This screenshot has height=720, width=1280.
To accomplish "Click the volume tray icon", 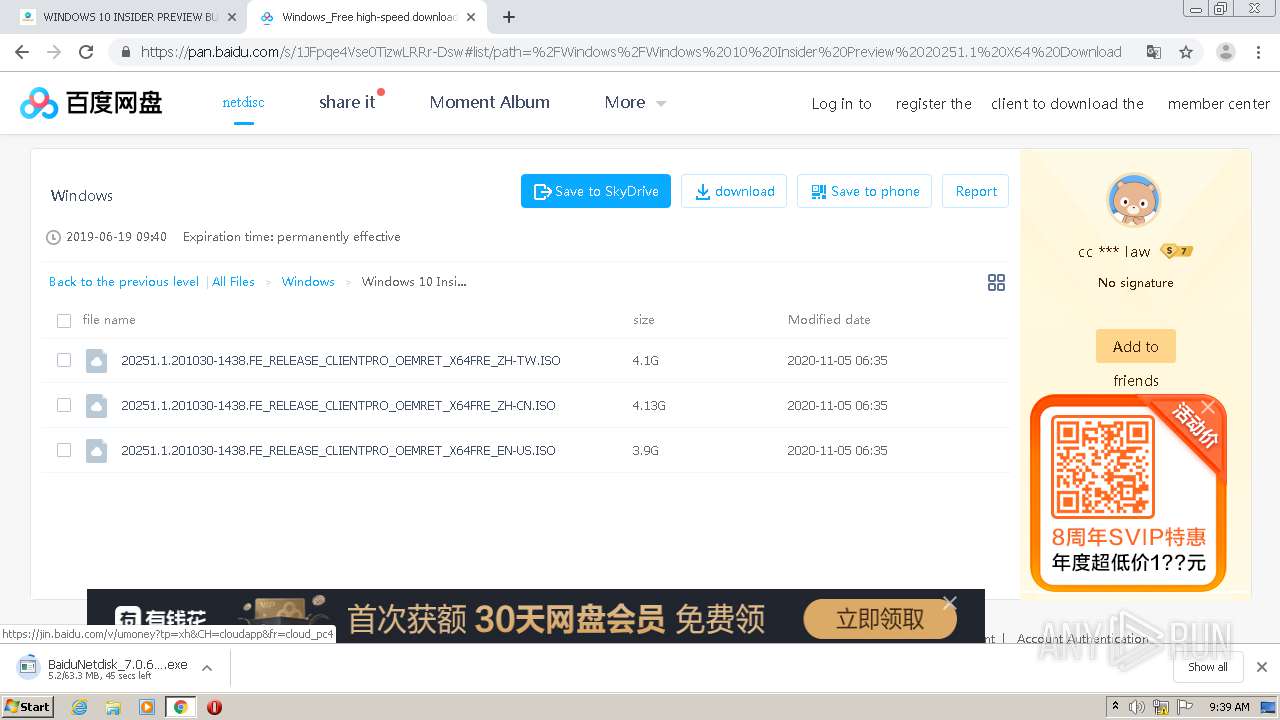I will [1137, 707].
